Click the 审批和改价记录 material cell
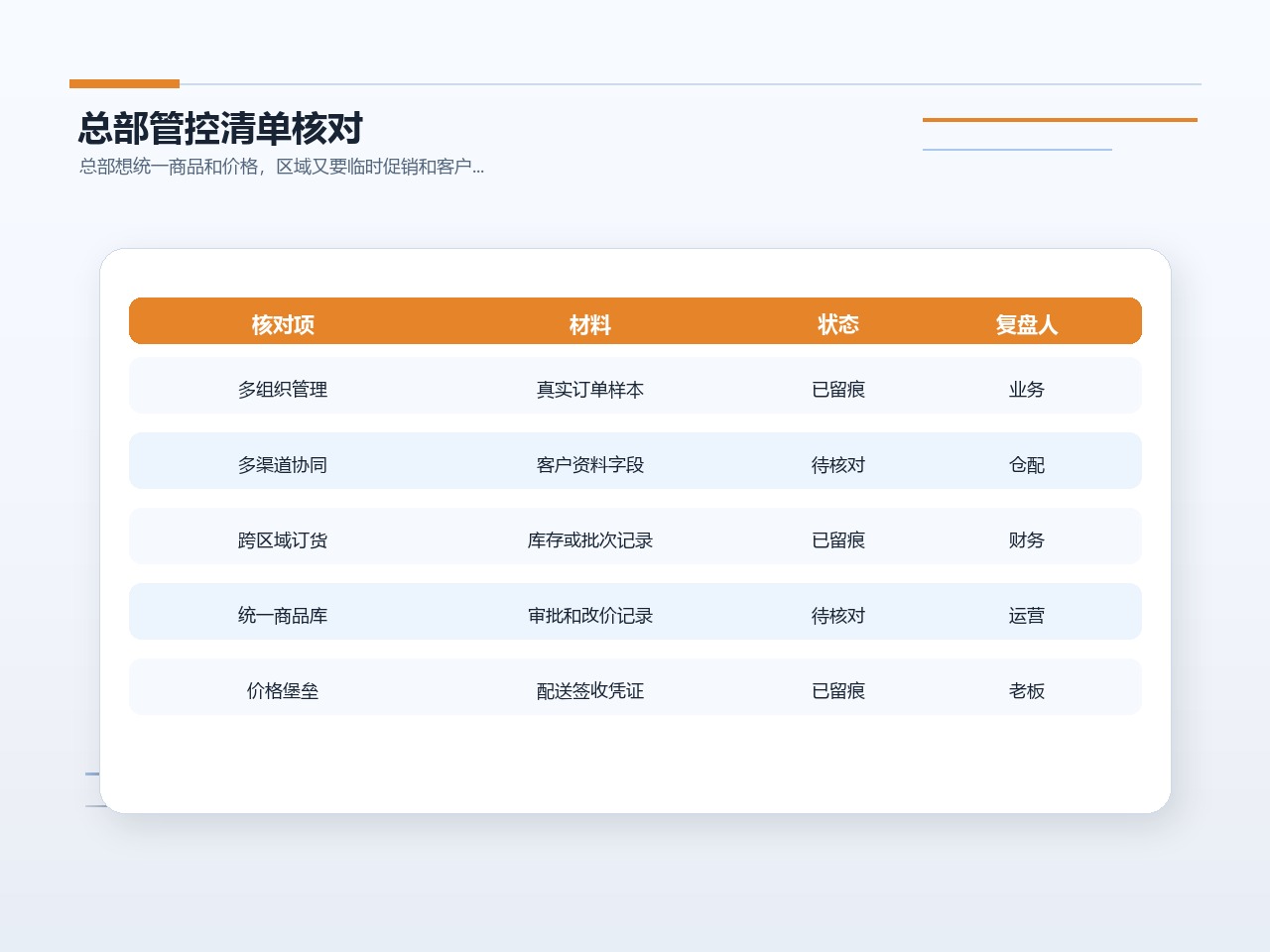Image resolution: width=1270 pixels, height=952 pixels. pyautogui.click(x=590, y=616)
